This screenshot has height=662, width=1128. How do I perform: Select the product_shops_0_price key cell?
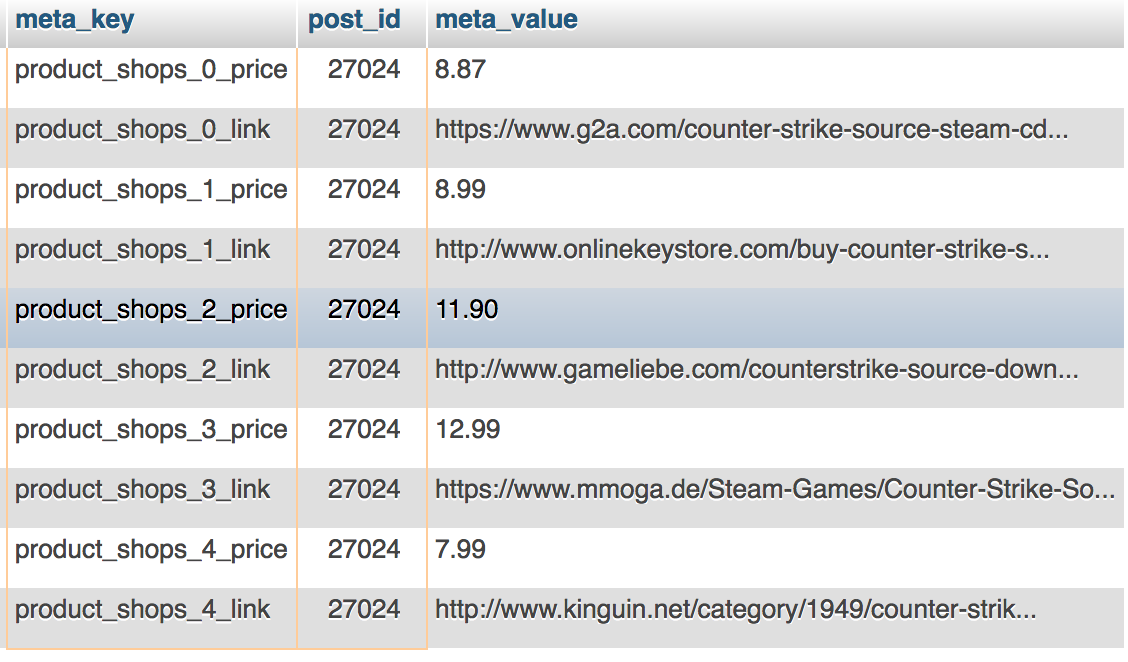point(152,78)
